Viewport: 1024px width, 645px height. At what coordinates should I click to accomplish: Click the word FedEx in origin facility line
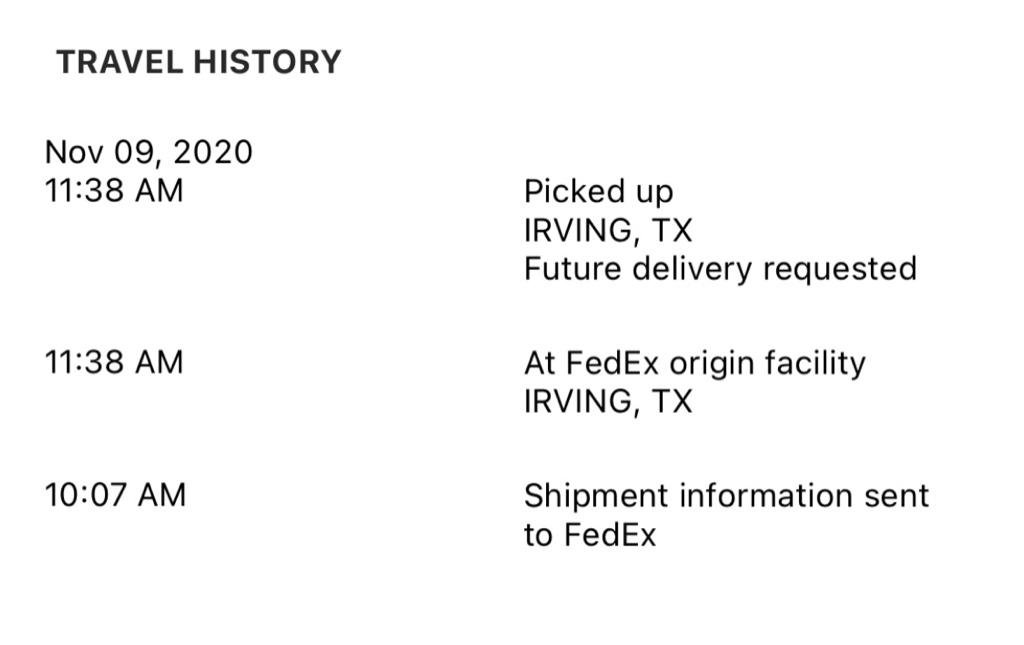[x=613, y=362]
